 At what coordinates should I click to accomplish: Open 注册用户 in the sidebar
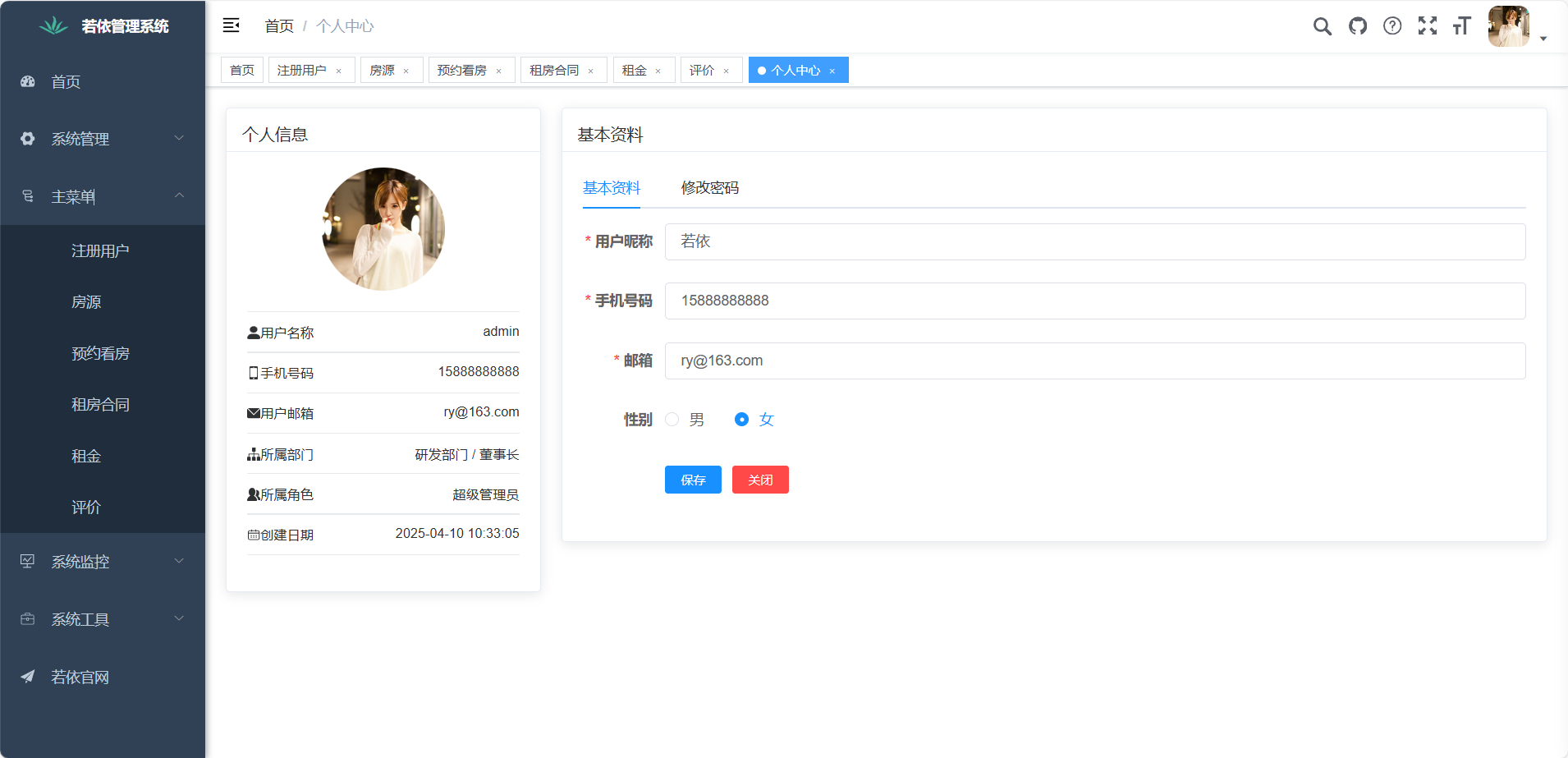tap(103, 250)
